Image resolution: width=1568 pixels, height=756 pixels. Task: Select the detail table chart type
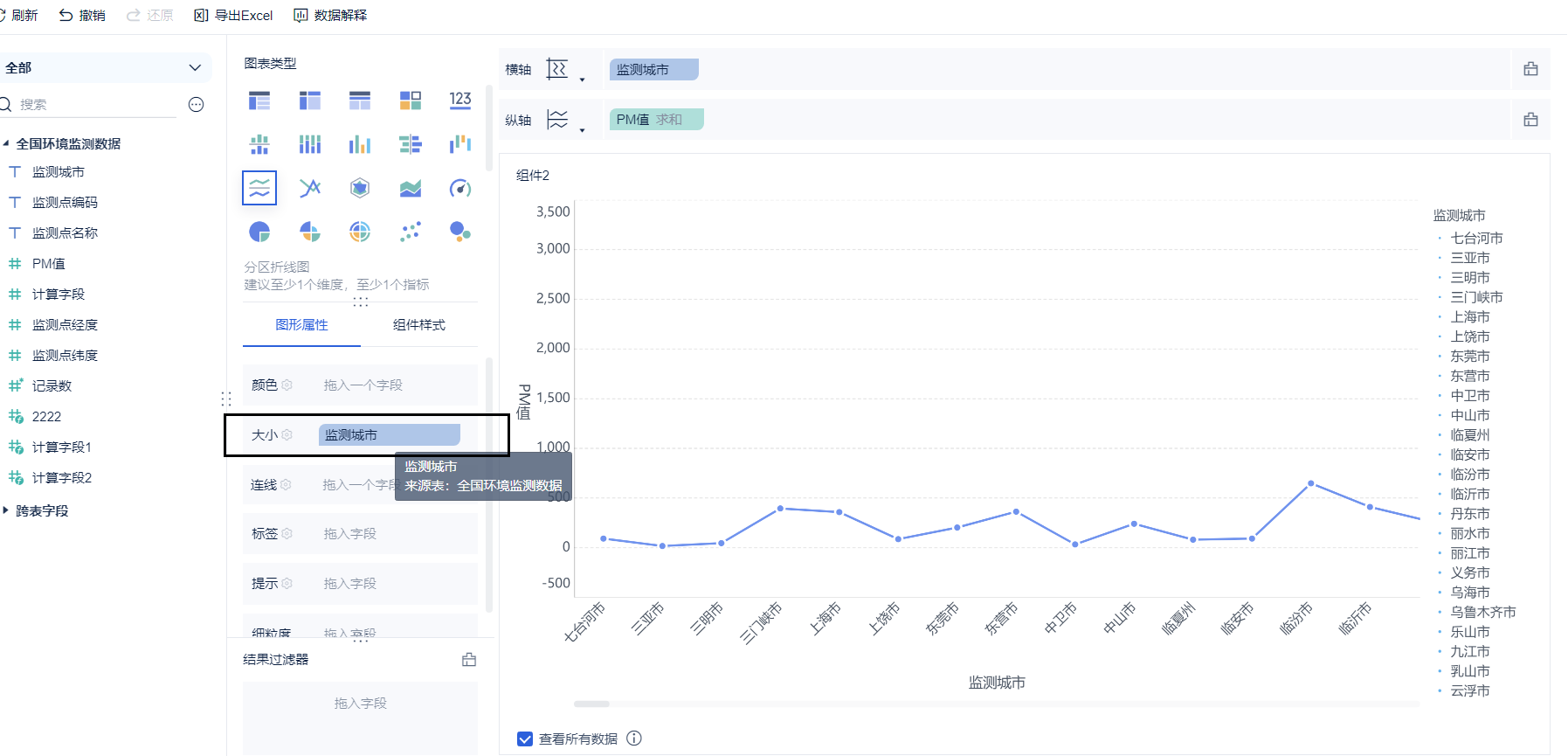tap(360, 101)
